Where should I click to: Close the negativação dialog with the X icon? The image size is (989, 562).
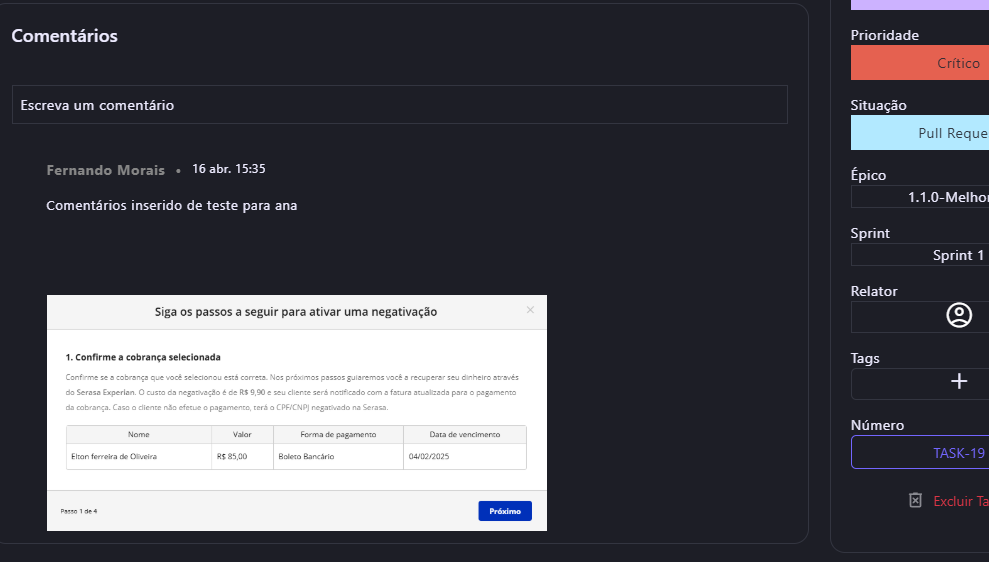pos(530,310)
